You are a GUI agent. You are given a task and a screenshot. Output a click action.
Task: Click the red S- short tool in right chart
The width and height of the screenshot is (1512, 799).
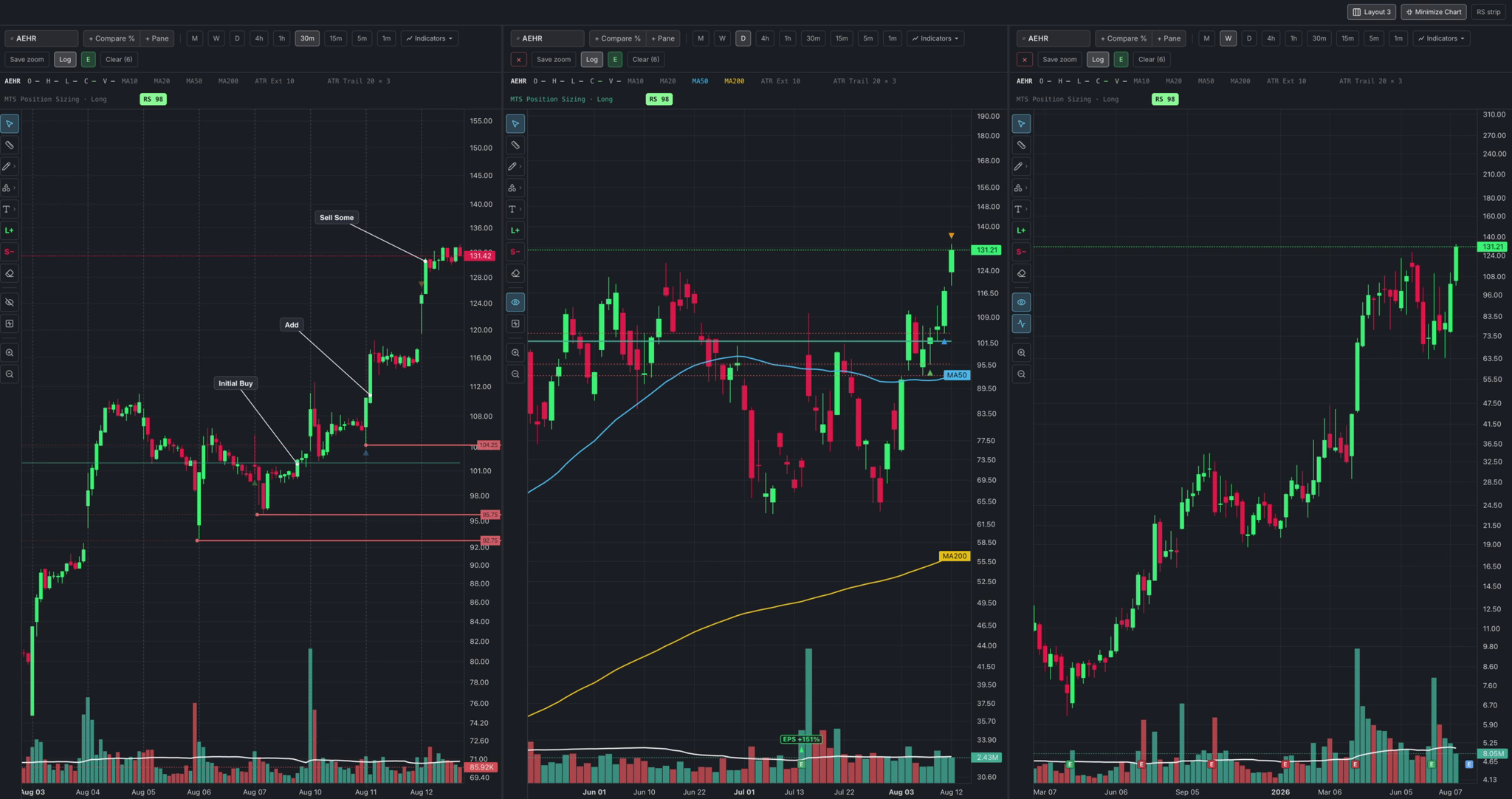(x=1021, y=252)
